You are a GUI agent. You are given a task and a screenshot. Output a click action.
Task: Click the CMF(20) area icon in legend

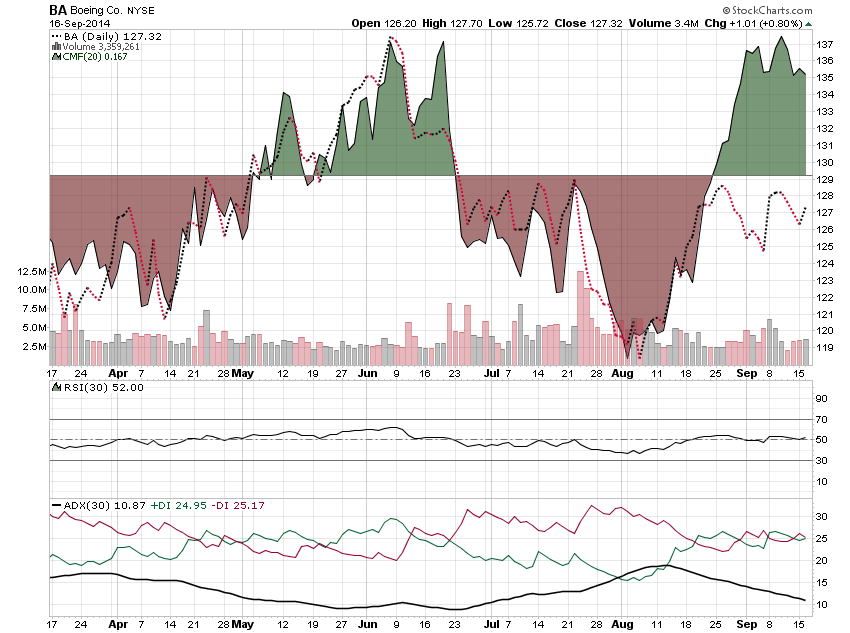56,56
